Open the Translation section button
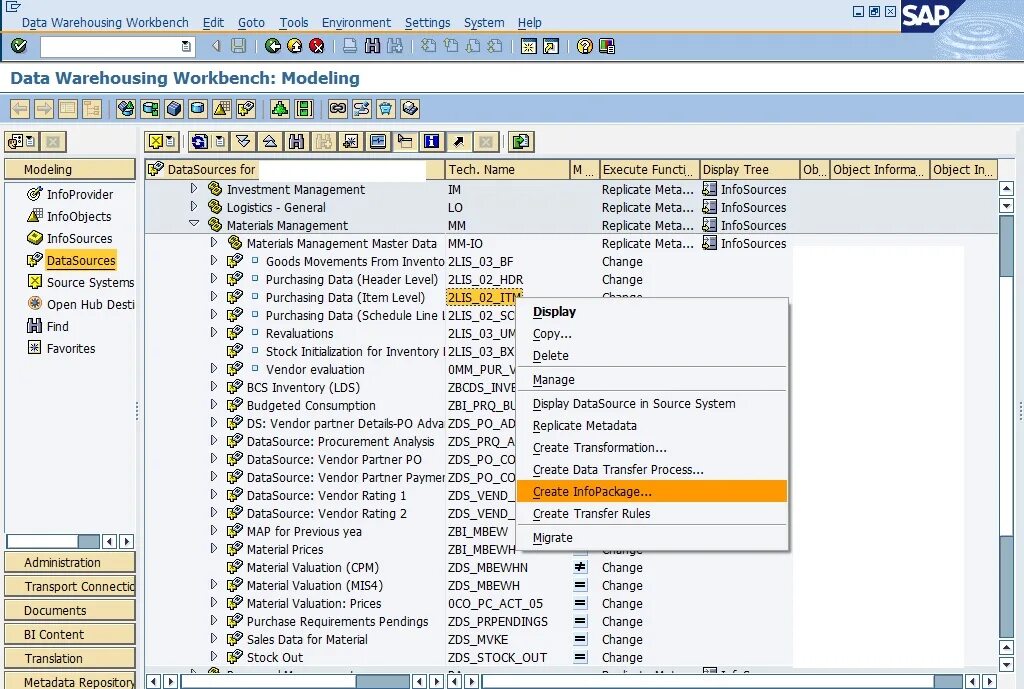The height and width of the screenshot is (689, 1024). click(x=70, y=658)
